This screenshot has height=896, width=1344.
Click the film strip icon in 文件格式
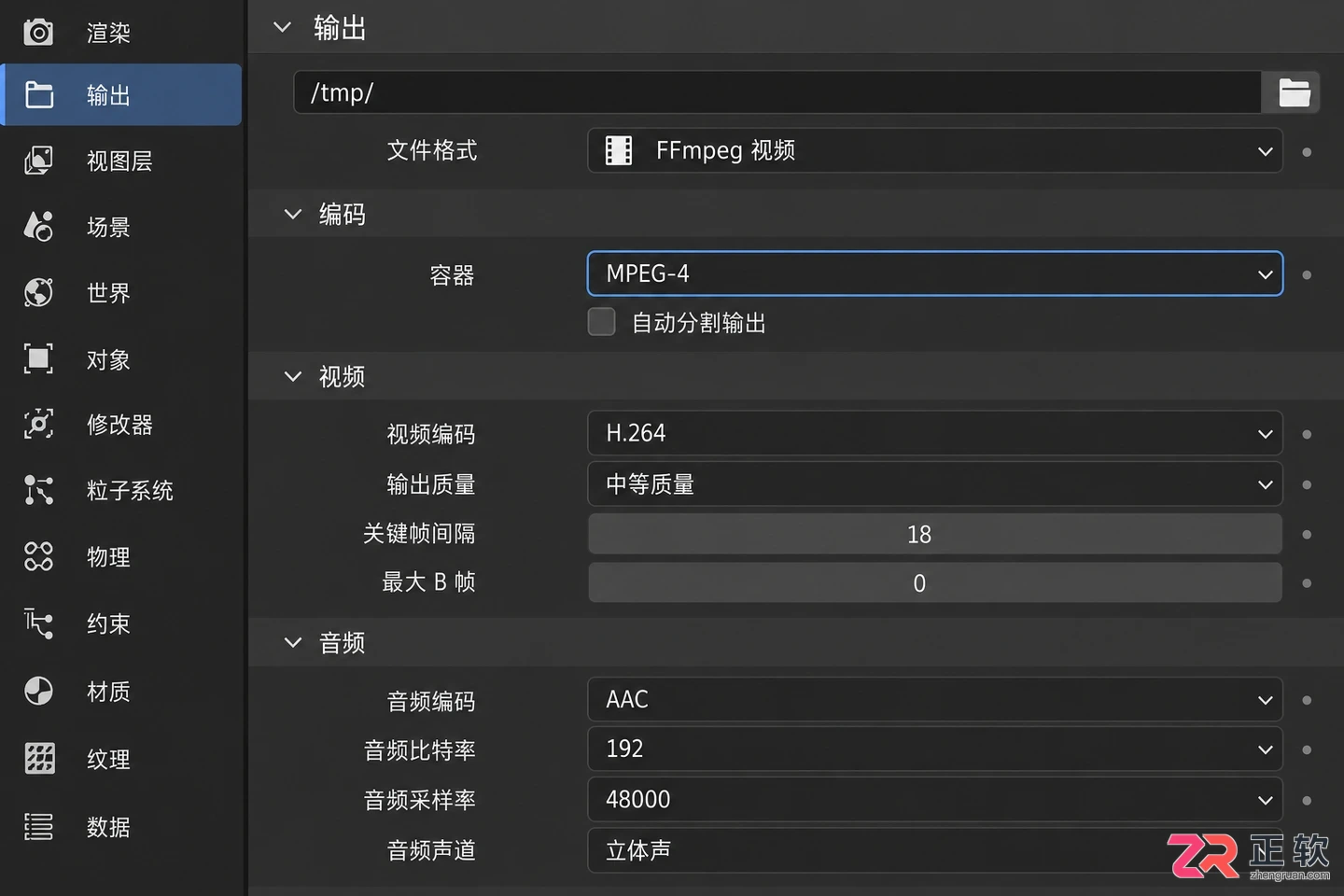tap(619, 150)
